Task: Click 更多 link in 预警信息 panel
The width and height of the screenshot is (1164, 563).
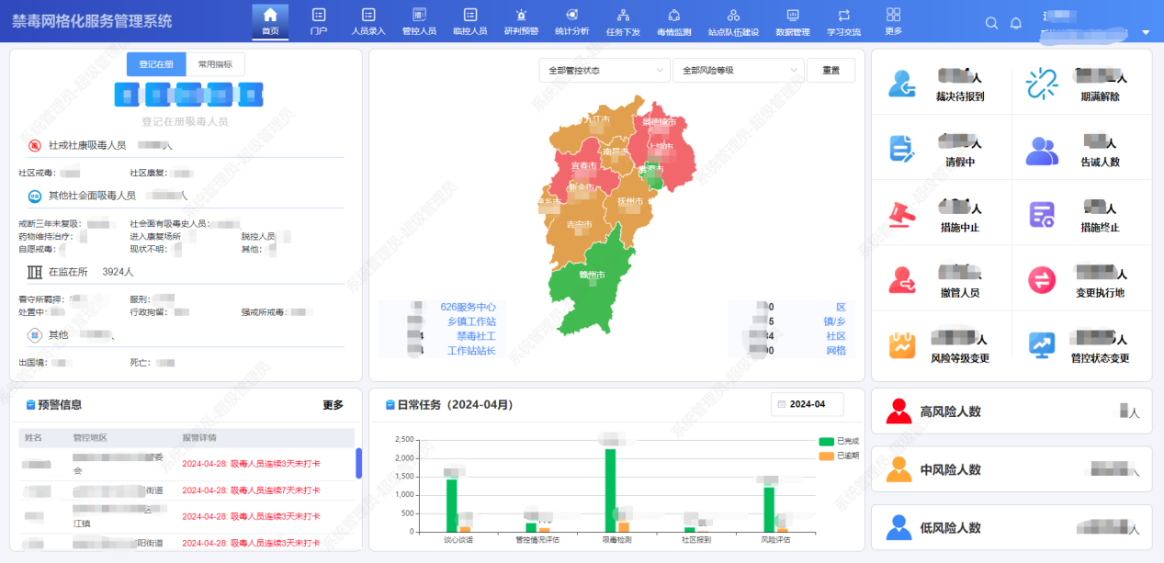Action: point(333,405)
